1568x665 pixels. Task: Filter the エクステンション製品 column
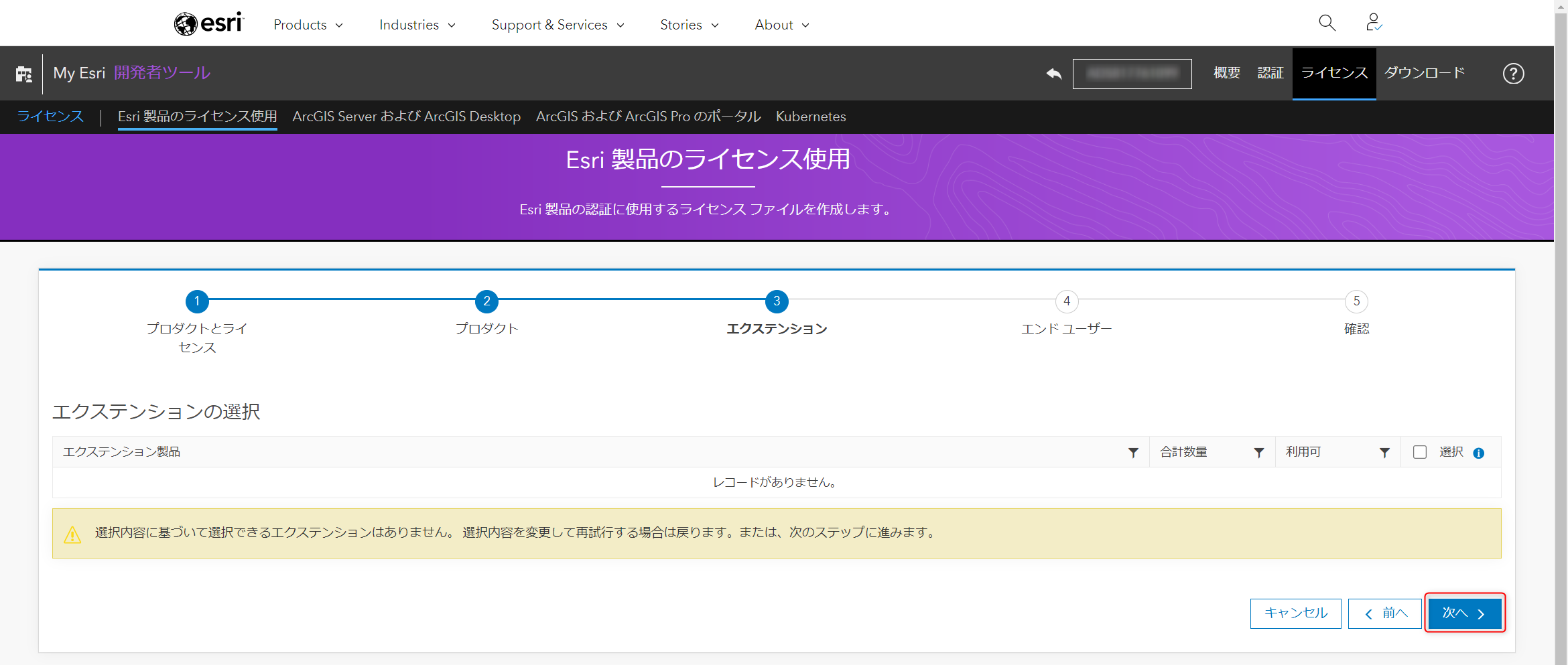1133,453
